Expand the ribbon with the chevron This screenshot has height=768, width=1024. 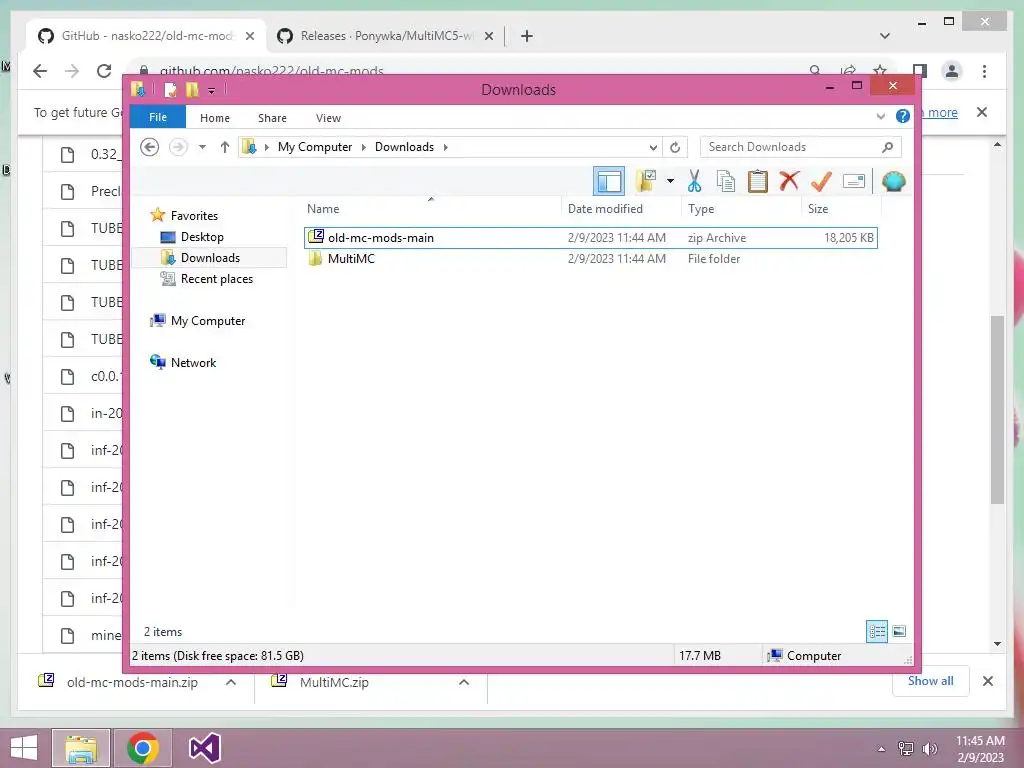[880, 116]
